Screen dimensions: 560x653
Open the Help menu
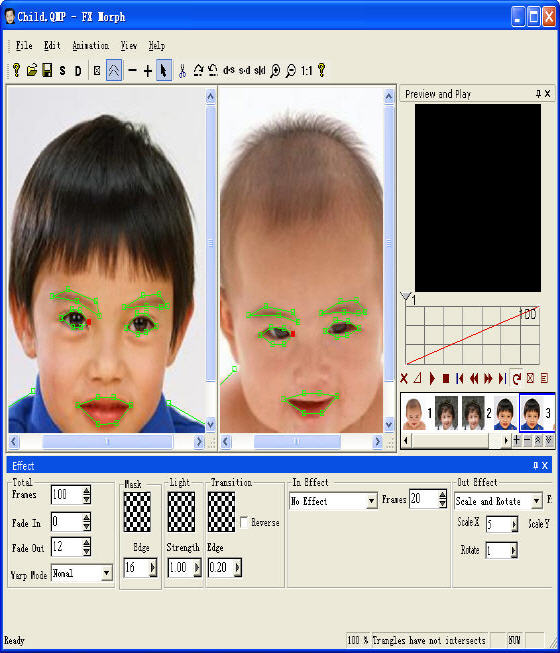tap(157, 45)
